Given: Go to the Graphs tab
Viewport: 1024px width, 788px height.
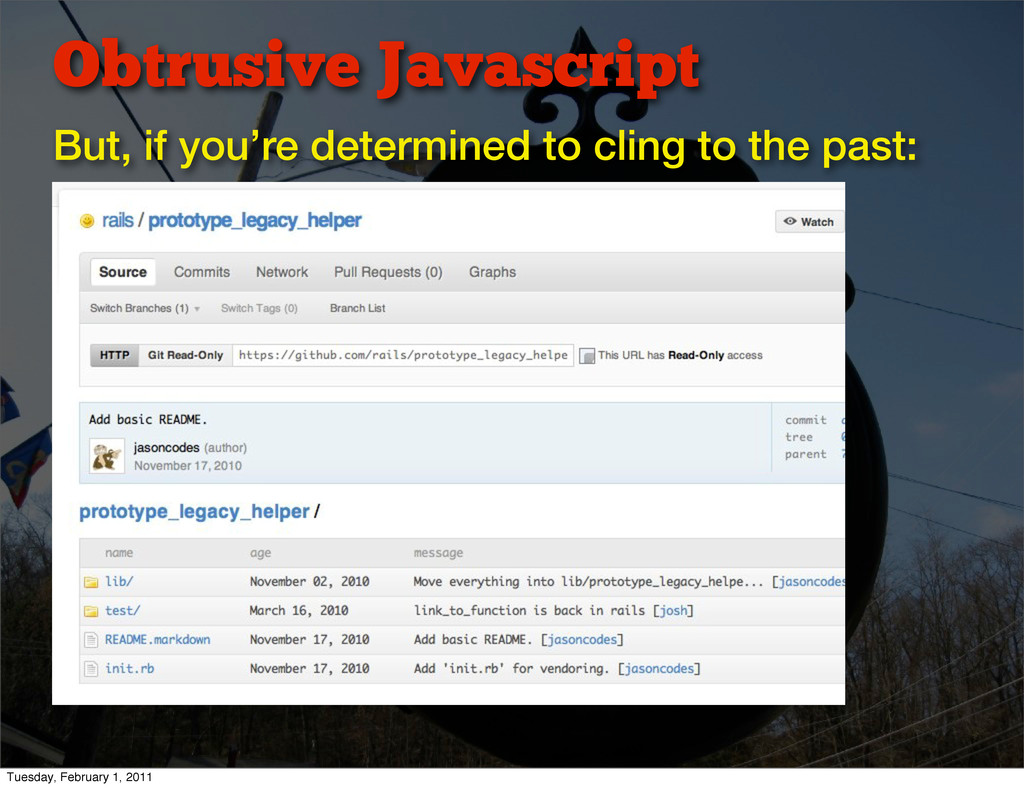Looking at the screenshot, I should (x=492, y=272).
